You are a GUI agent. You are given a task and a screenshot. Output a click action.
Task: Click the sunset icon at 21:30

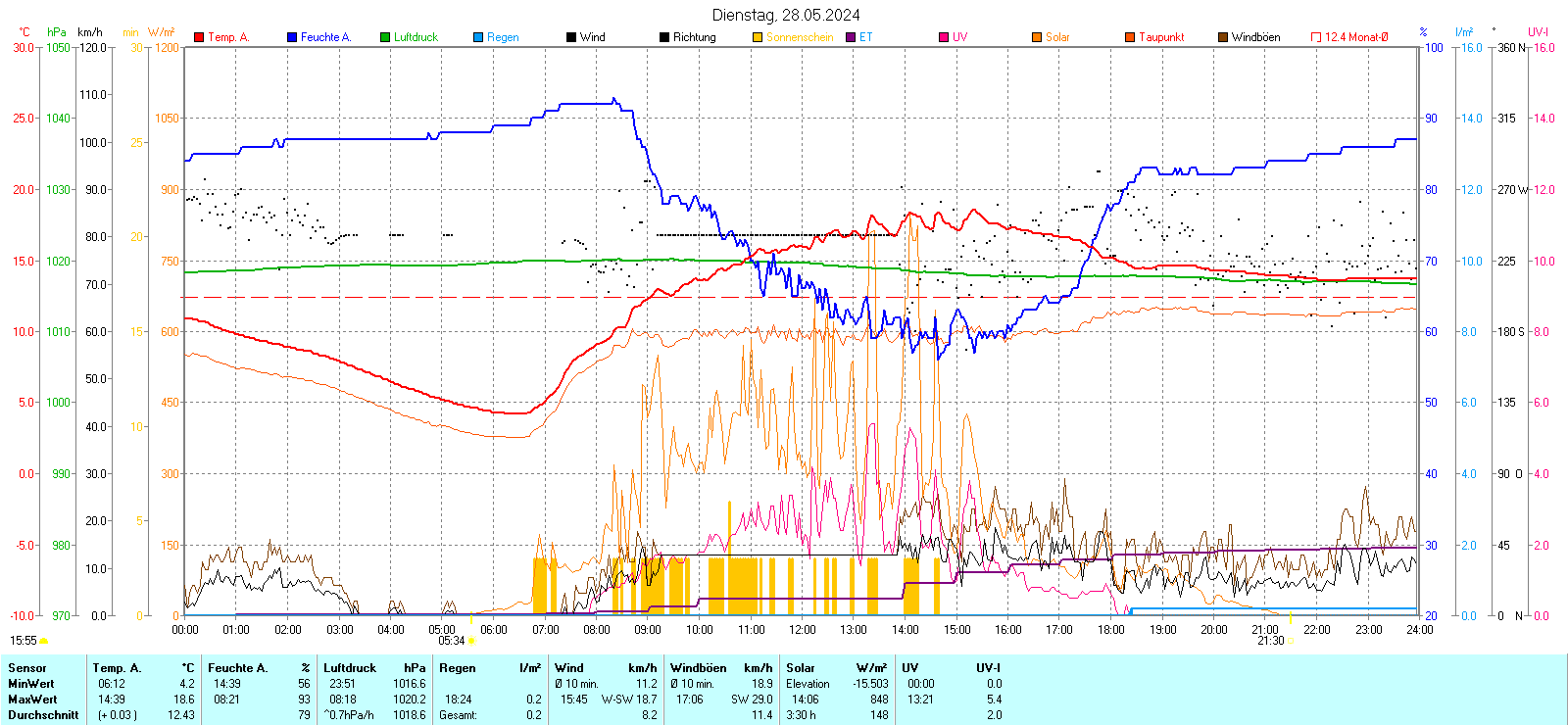pyautogui.click(x=1290, y=641)
